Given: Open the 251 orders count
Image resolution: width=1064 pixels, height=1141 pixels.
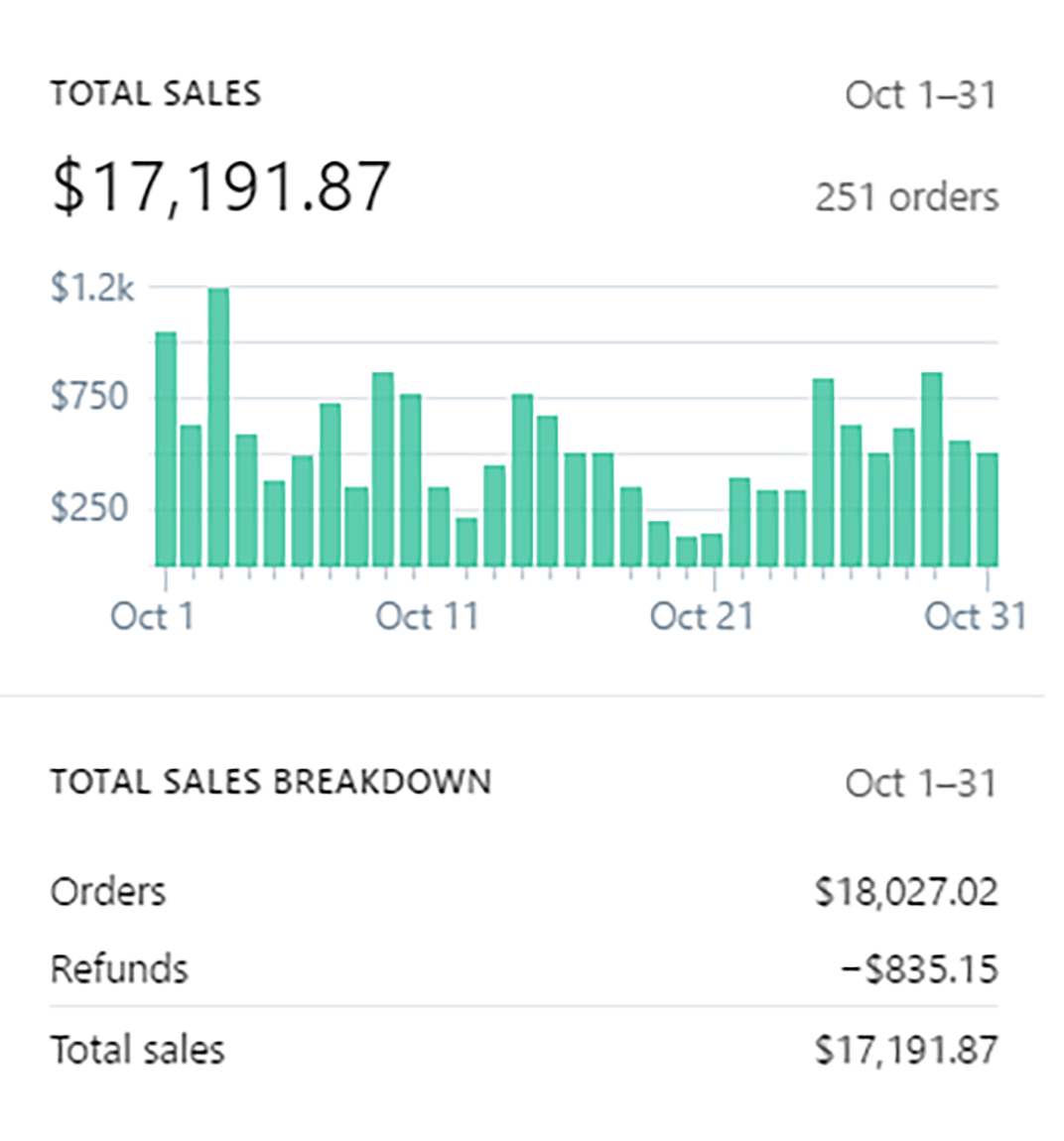Looking at the screenshot, I should (906, 197).
